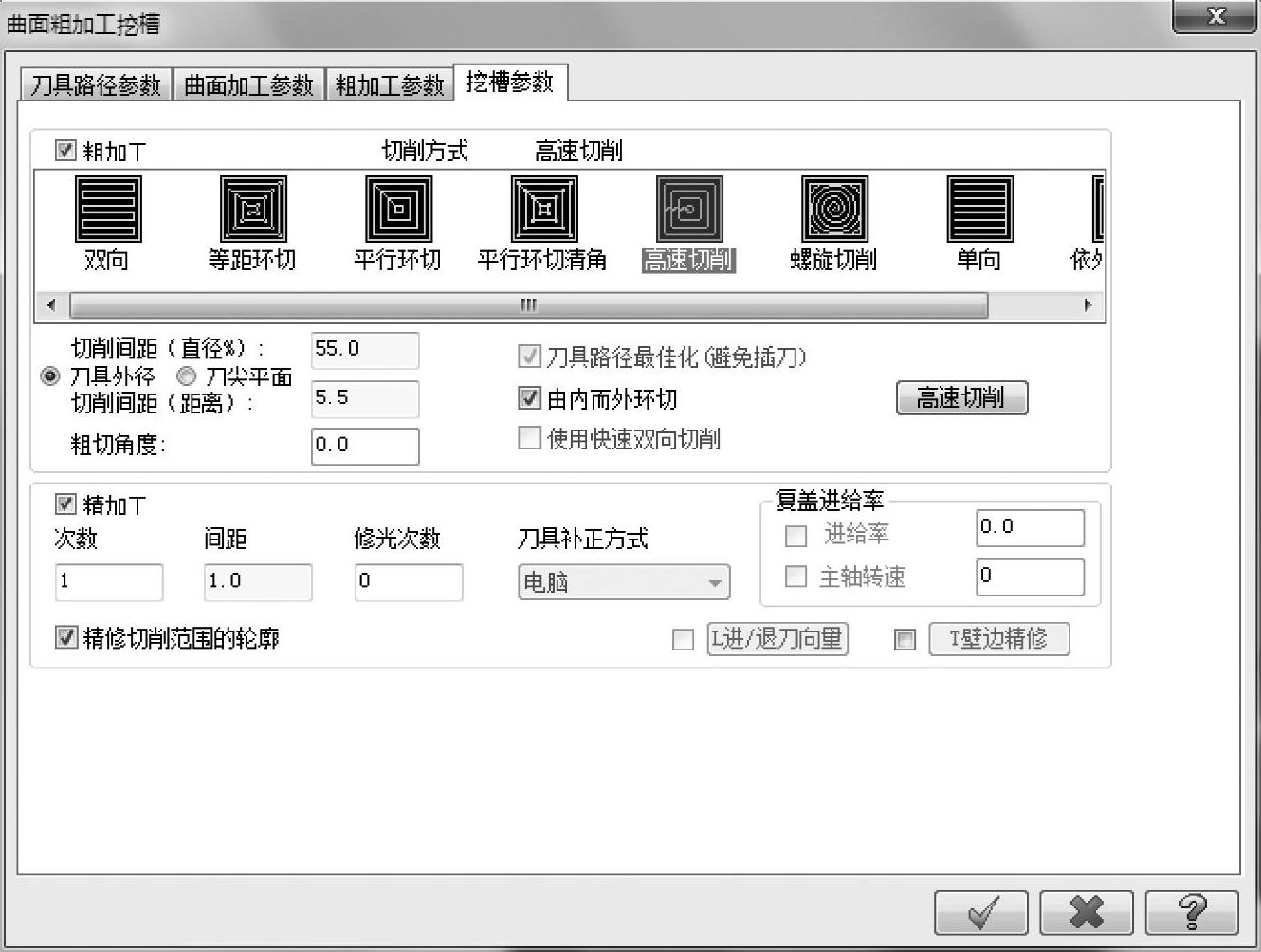Select the 单向 one-way cutting icon

pyautogui.click(x=980, y=209)
